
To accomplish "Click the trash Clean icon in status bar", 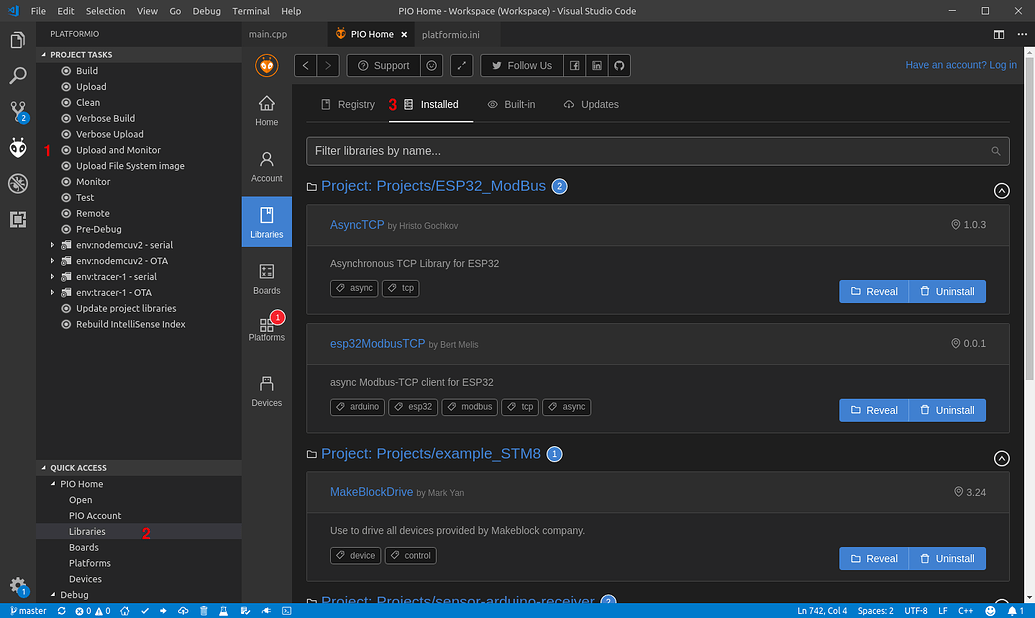I will tap(204, 610).
